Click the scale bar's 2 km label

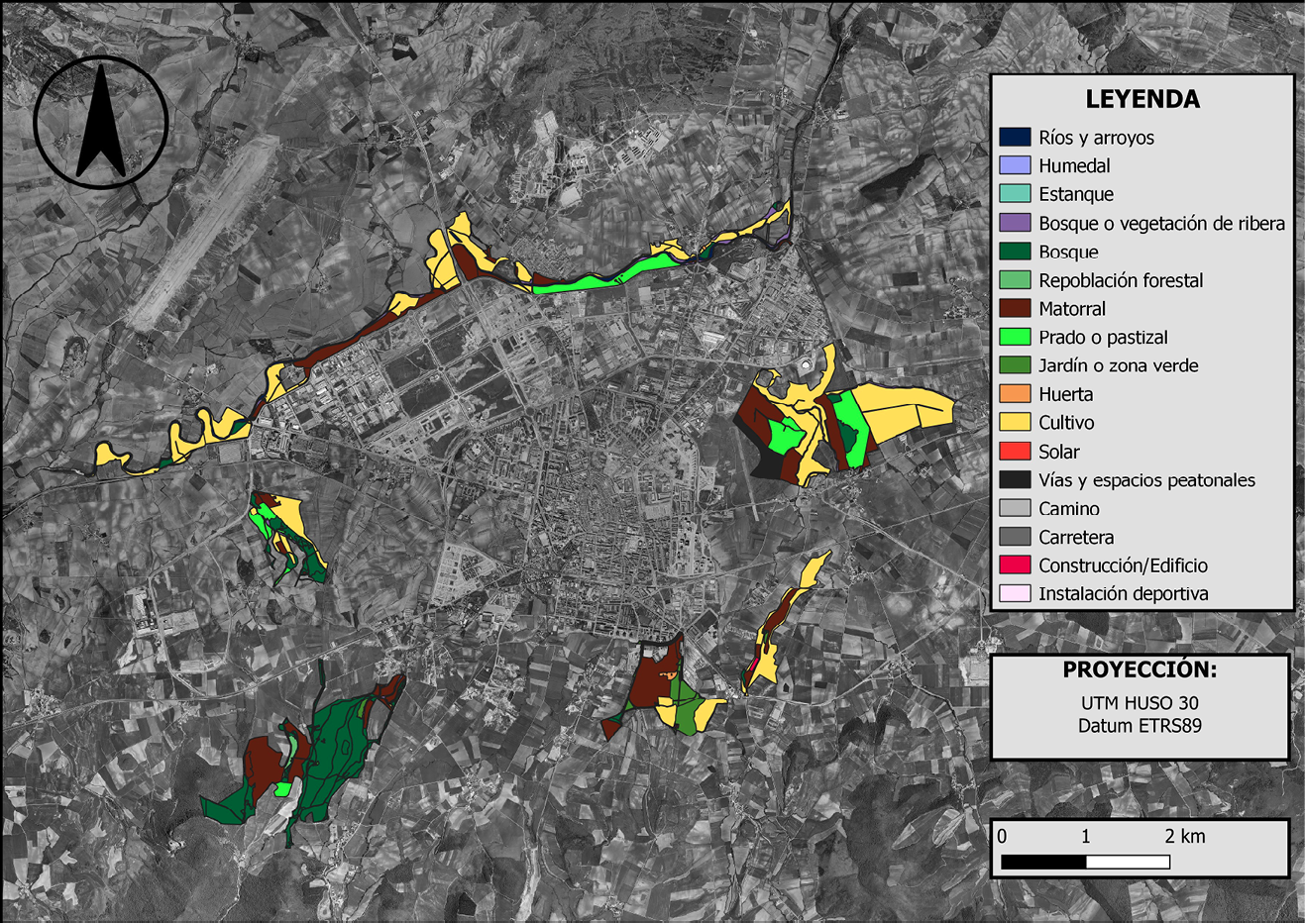coord(1185,836)
